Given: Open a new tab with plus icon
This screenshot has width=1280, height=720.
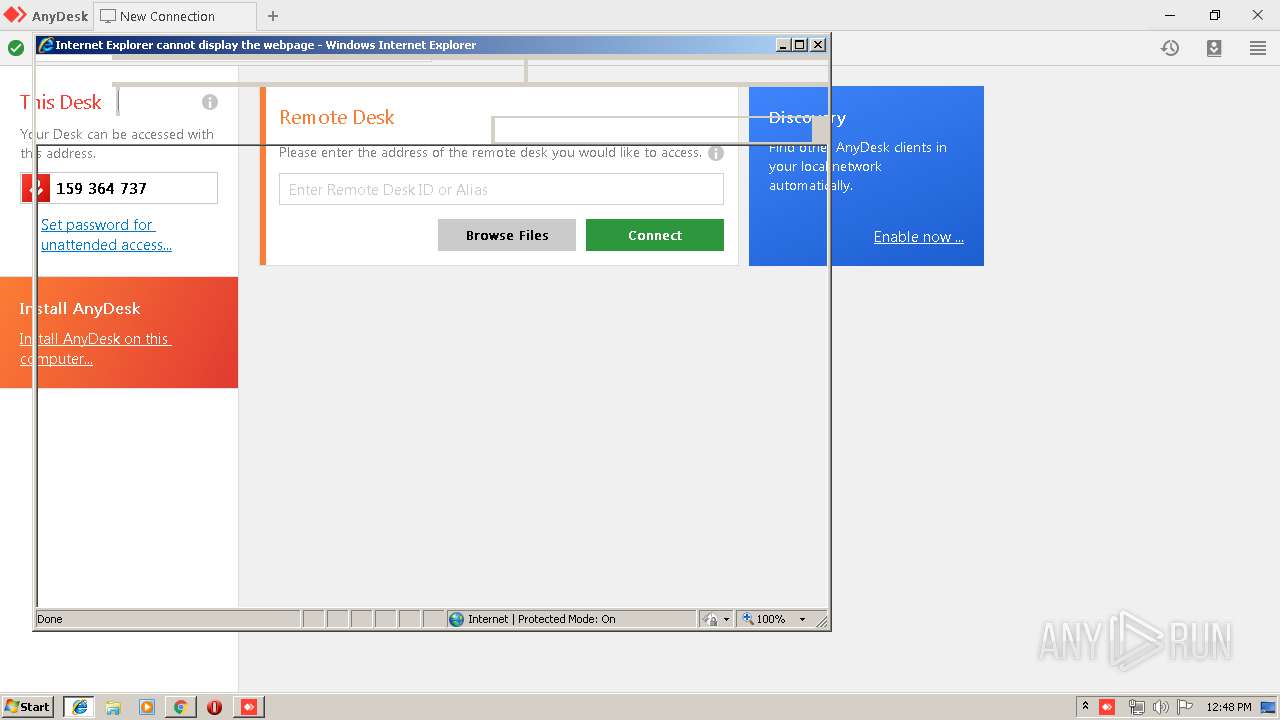Looking at the screenshot, I should pos(273,16).
